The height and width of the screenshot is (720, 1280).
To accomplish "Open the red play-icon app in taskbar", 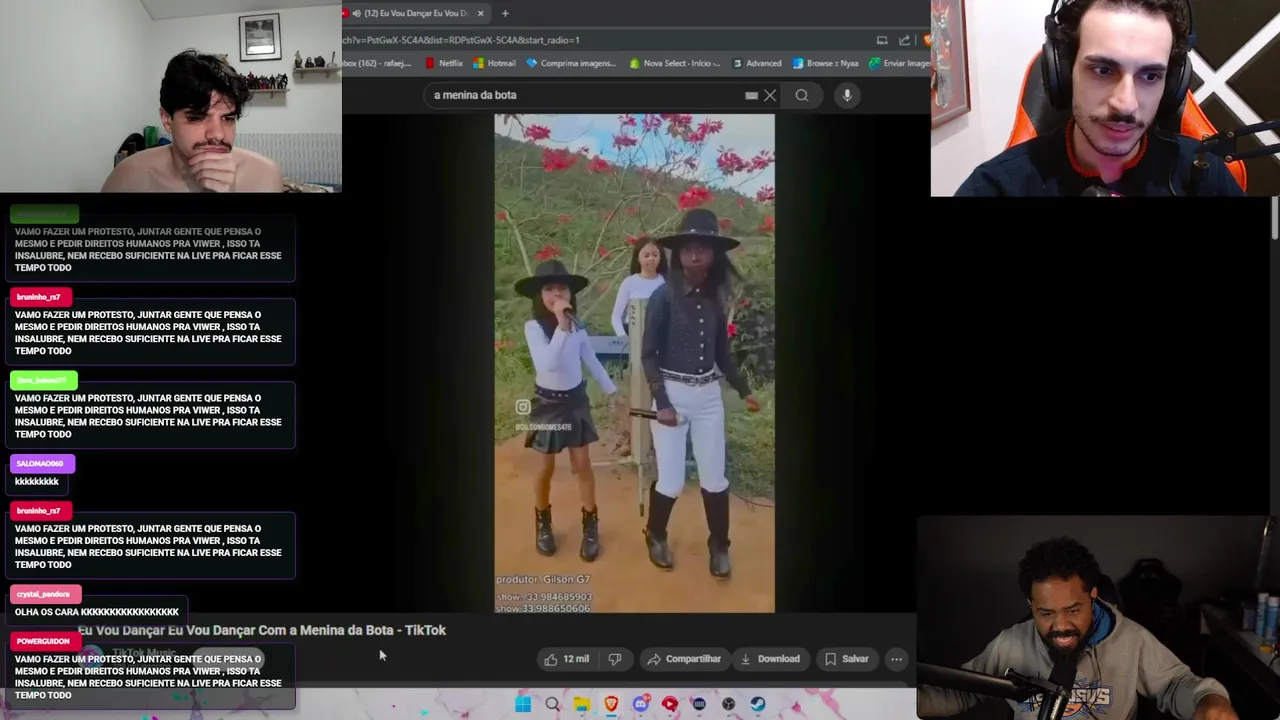I will (x=670, y=704).
